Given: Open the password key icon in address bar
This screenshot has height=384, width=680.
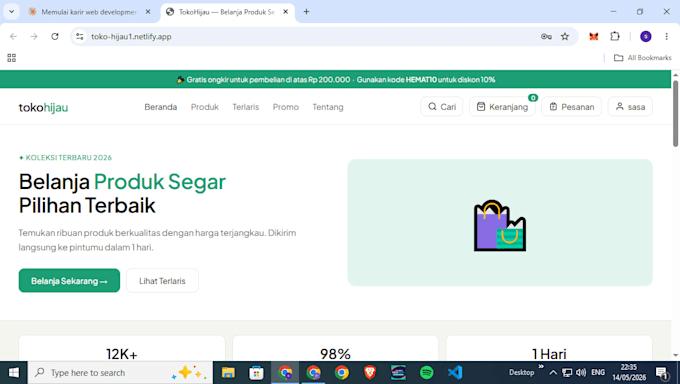Looking at the screenshot, I should point(546,36).
